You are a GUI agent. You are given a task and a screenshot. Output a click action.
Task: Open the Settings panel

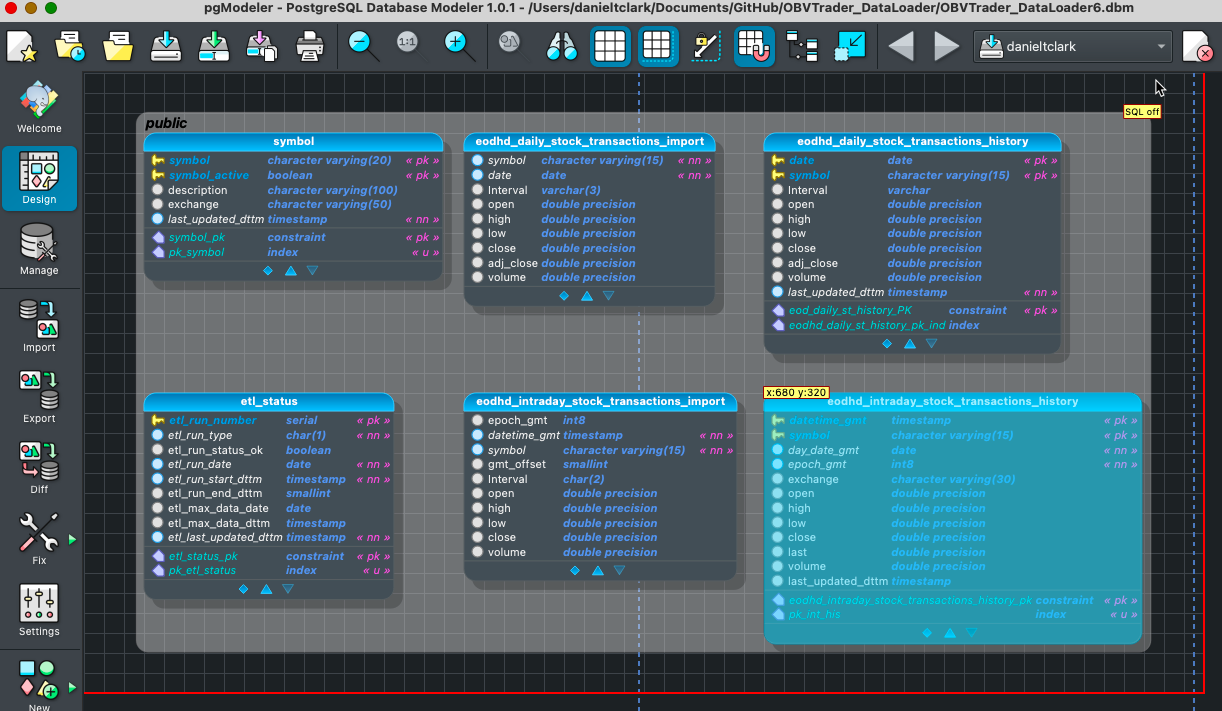[x=39, y=608]
